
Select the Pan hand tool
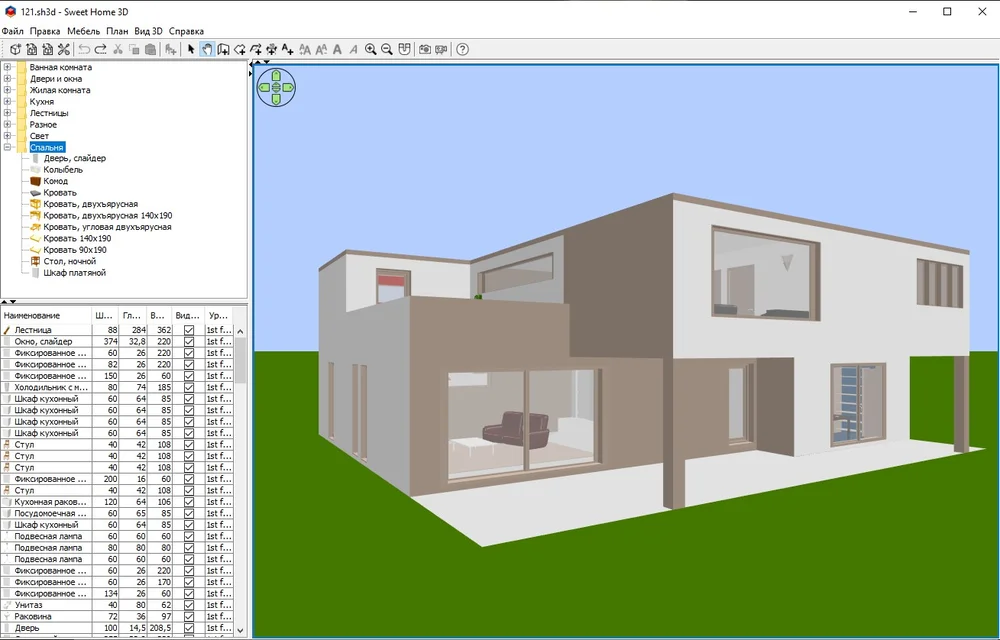(x=206, y=49)
